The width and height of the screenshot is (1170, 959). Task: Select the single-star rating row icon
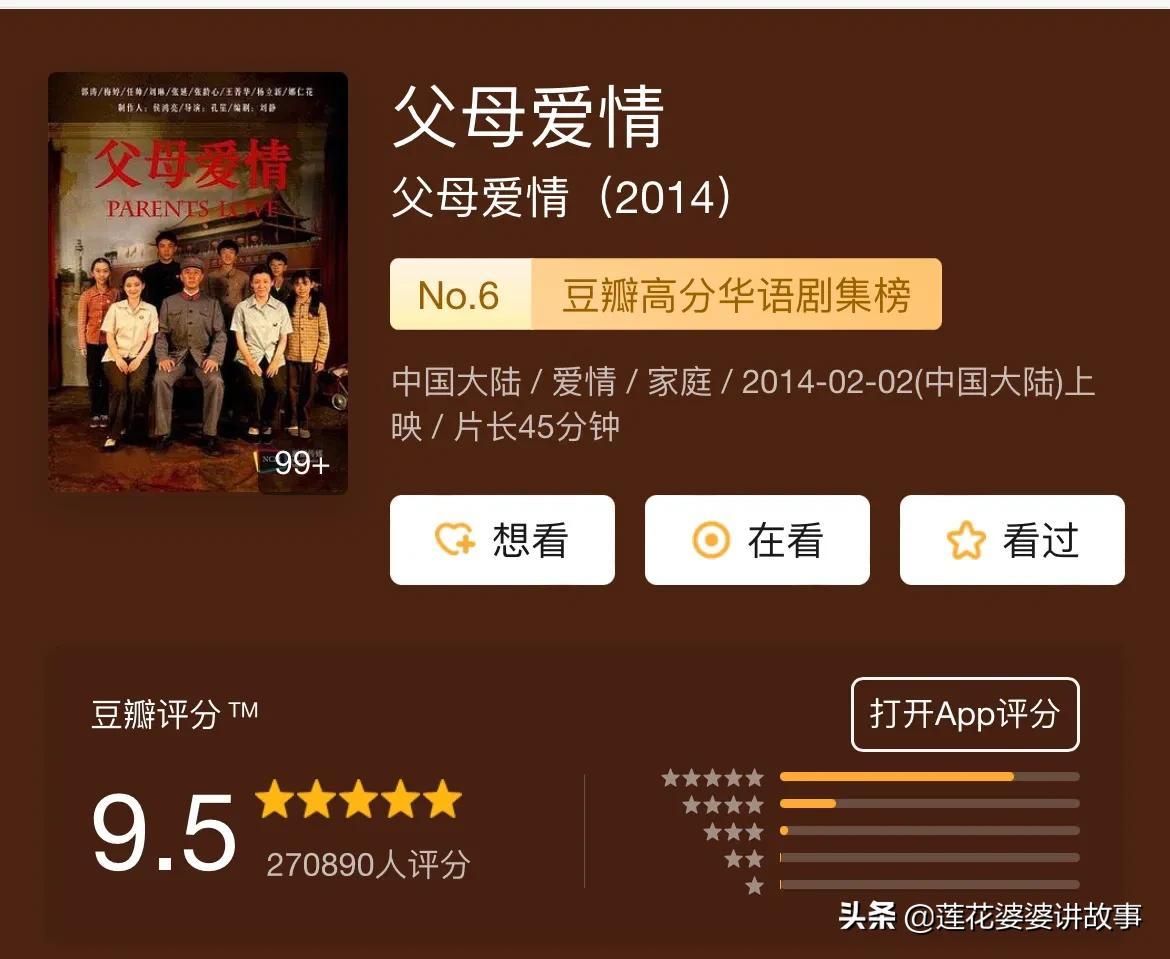pos(754,886)
